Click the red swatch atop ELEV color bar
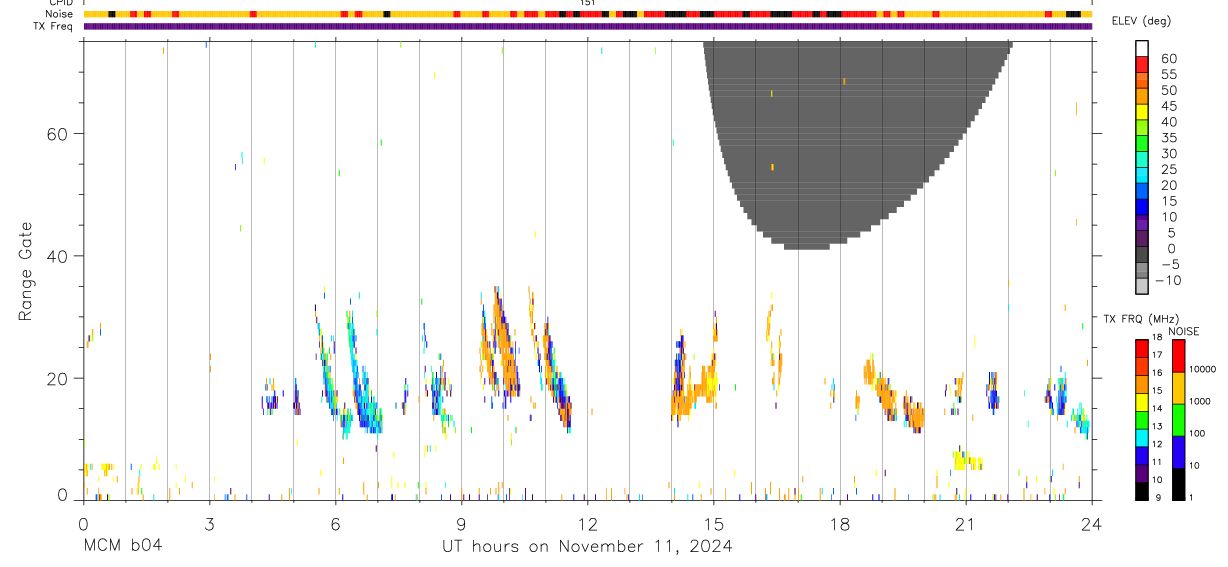The width and height of the screenshot is (1228, 567). click(x=1142, y=65)
